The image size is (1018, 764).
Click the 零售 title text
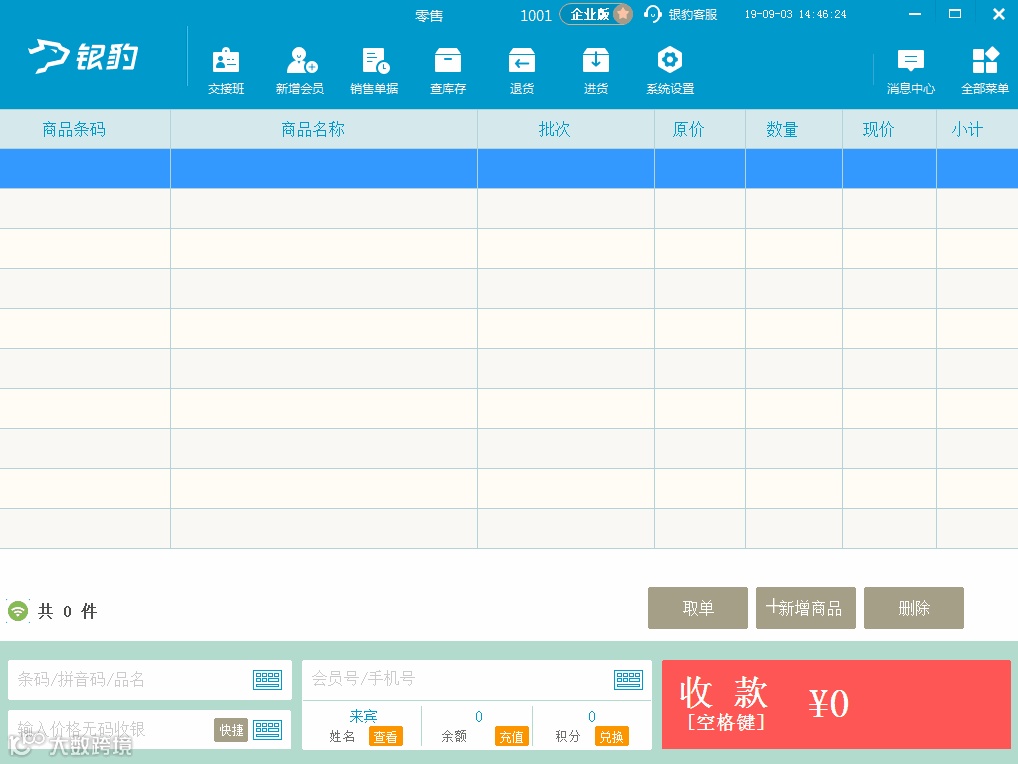[429, 15]
